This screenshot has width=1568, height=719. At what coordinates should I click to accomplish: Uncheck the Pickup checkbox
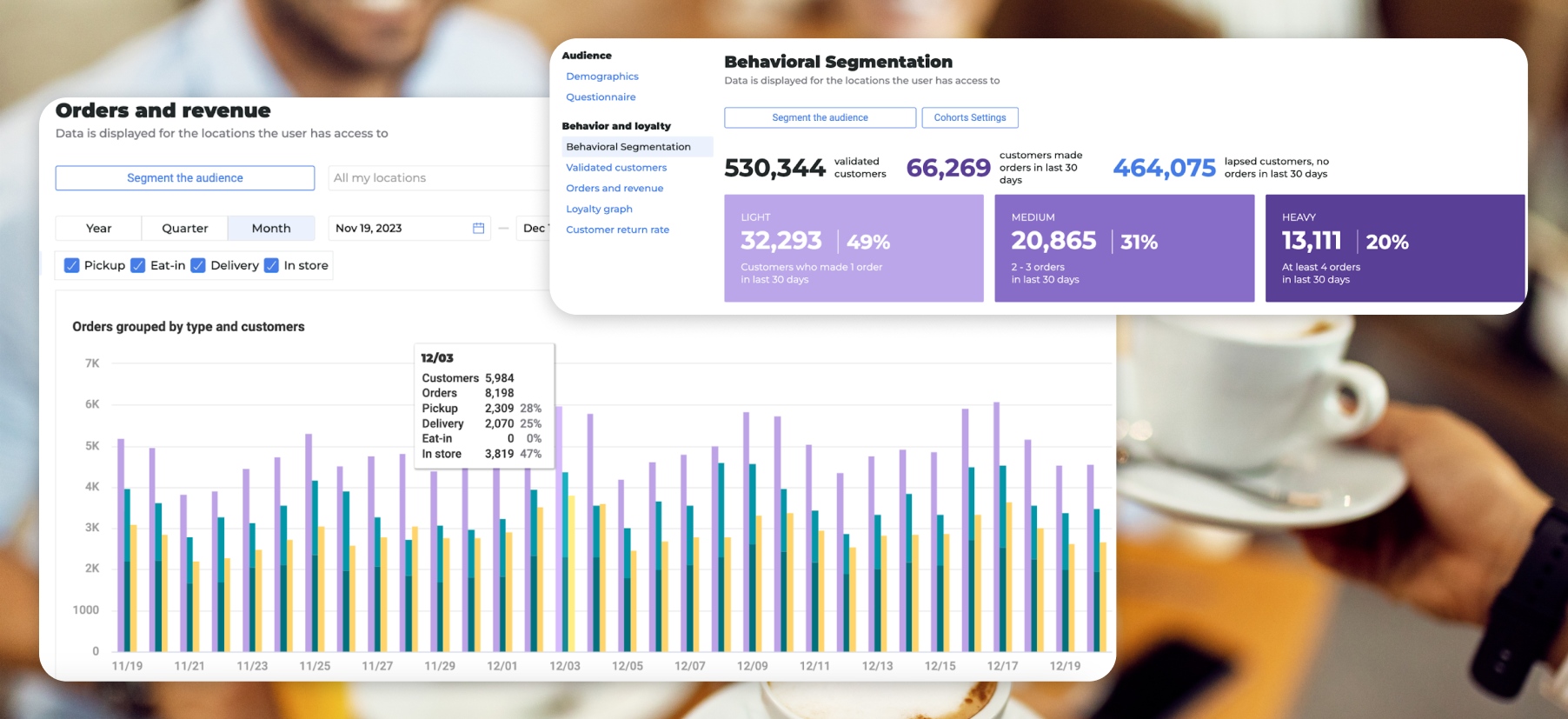coord(72,265)
